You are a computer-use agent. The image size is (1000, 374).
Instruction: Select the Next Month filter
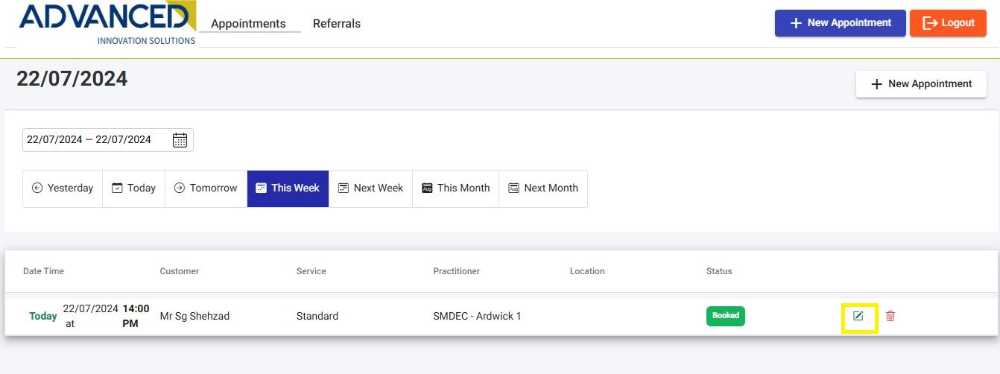(543, 188)
